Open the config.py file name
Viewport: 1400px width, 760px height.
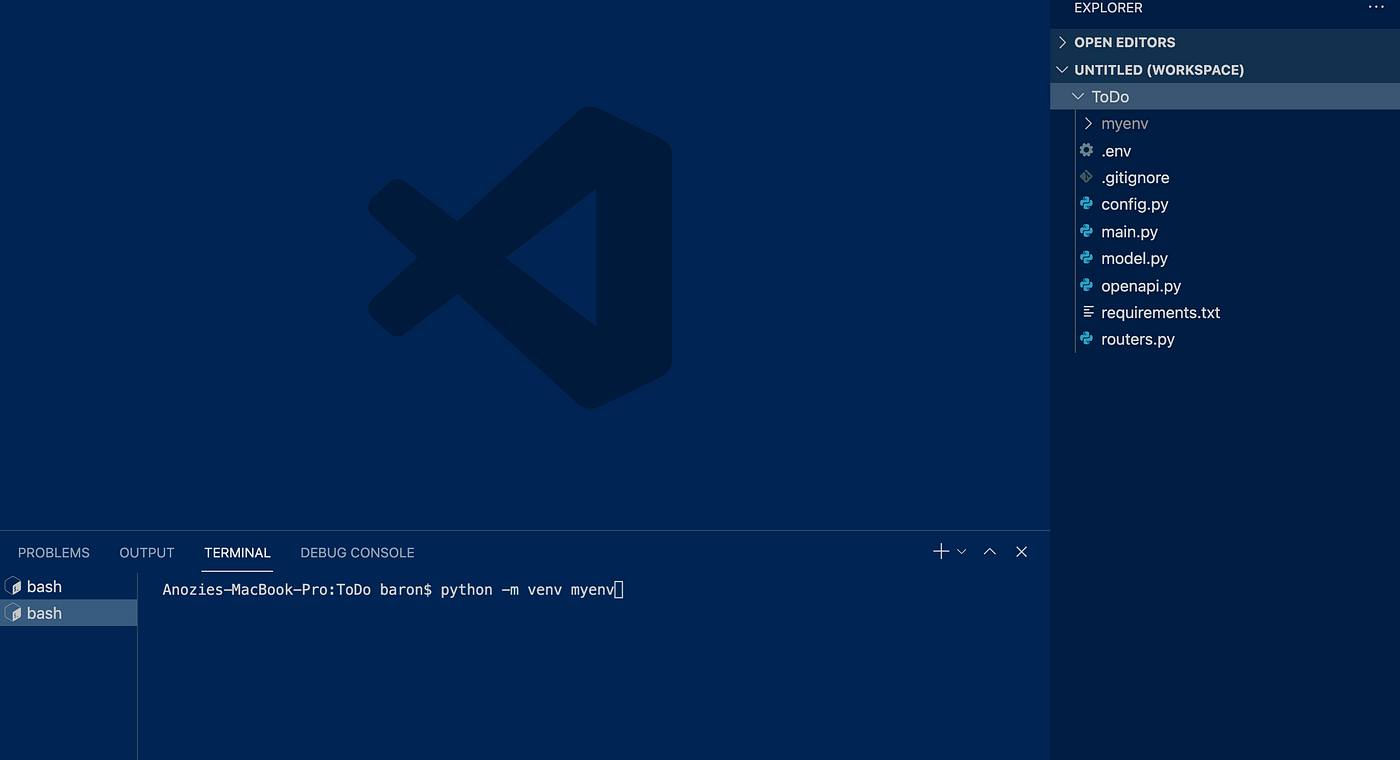pyautogui.click(x=1135, y=204)
